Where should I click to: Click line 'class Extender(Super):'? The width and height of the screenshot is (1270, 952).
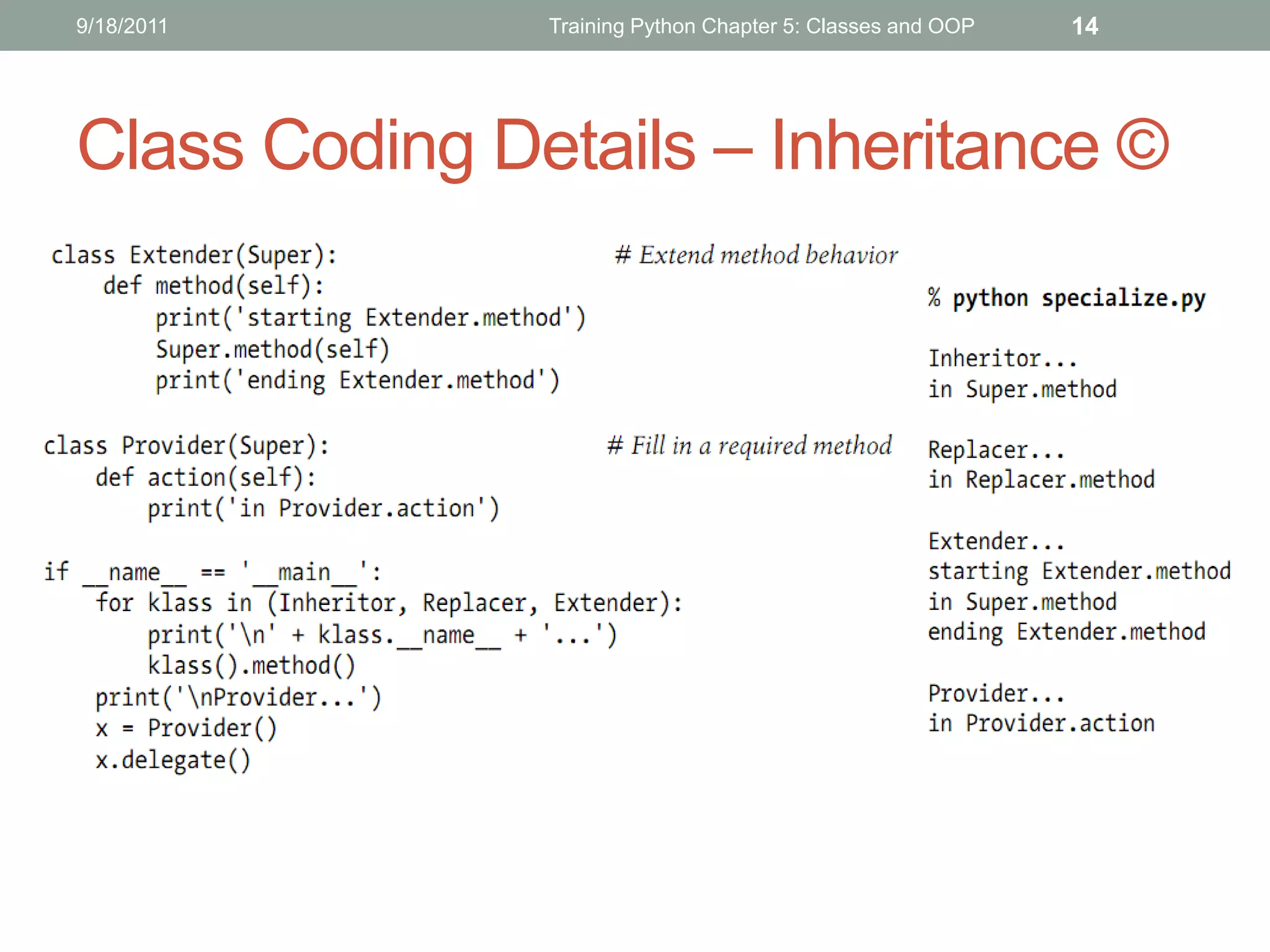pos(194,255)
